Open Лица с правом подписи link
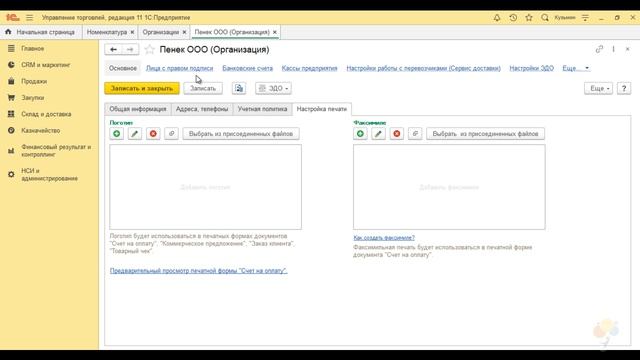640x360 pixels. 180,68
